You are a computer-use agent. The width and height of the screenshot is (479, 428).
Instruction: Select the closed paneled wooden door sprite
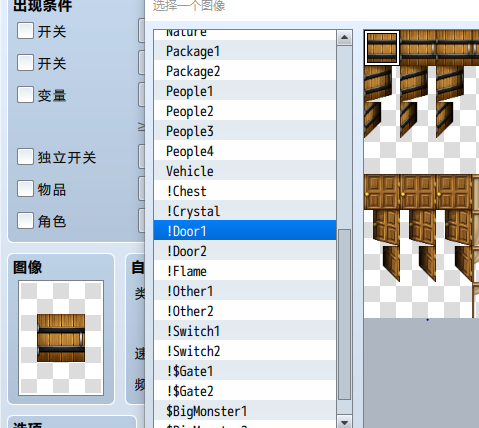pos(382,192)
